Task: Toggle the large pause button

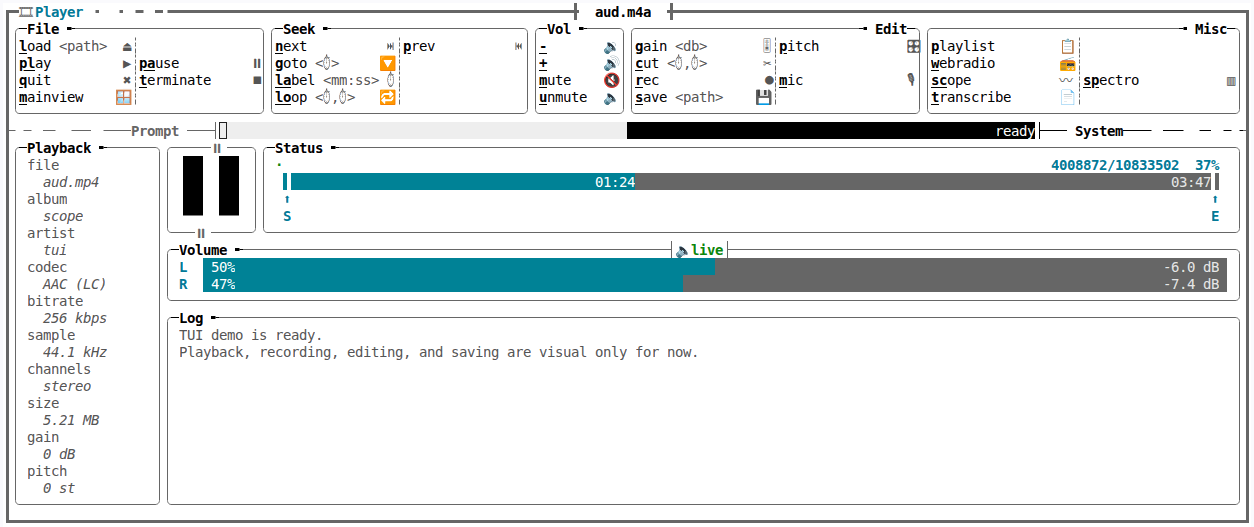Action: click(211, 185)
